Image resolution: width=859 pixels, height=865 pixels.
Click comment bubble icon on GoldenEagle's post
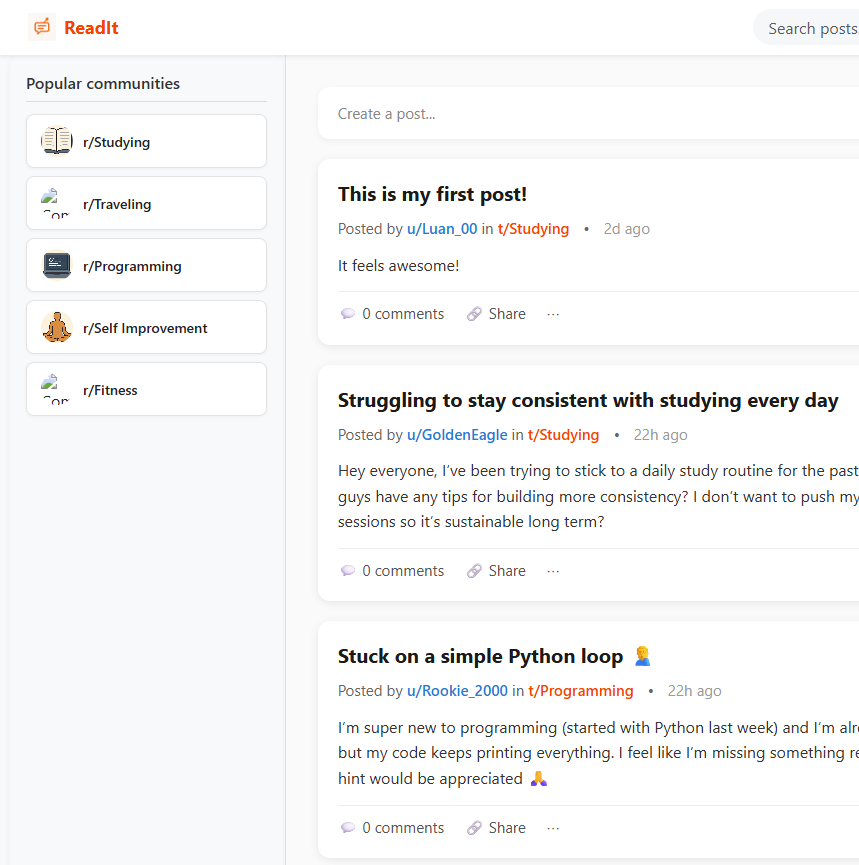348,571
